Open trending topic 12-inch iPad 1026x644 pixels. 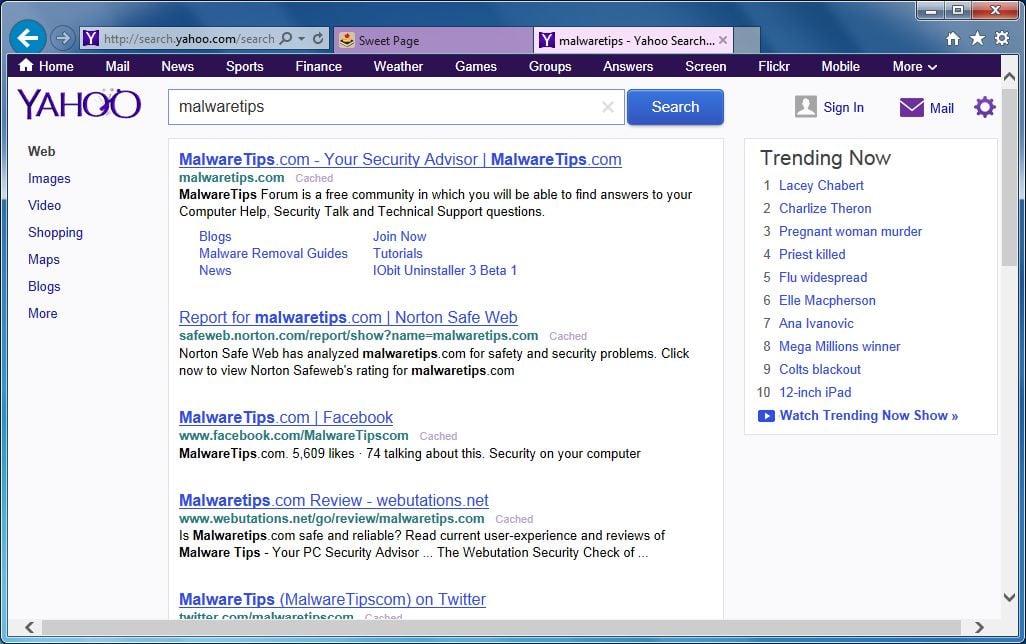(815, 392)
